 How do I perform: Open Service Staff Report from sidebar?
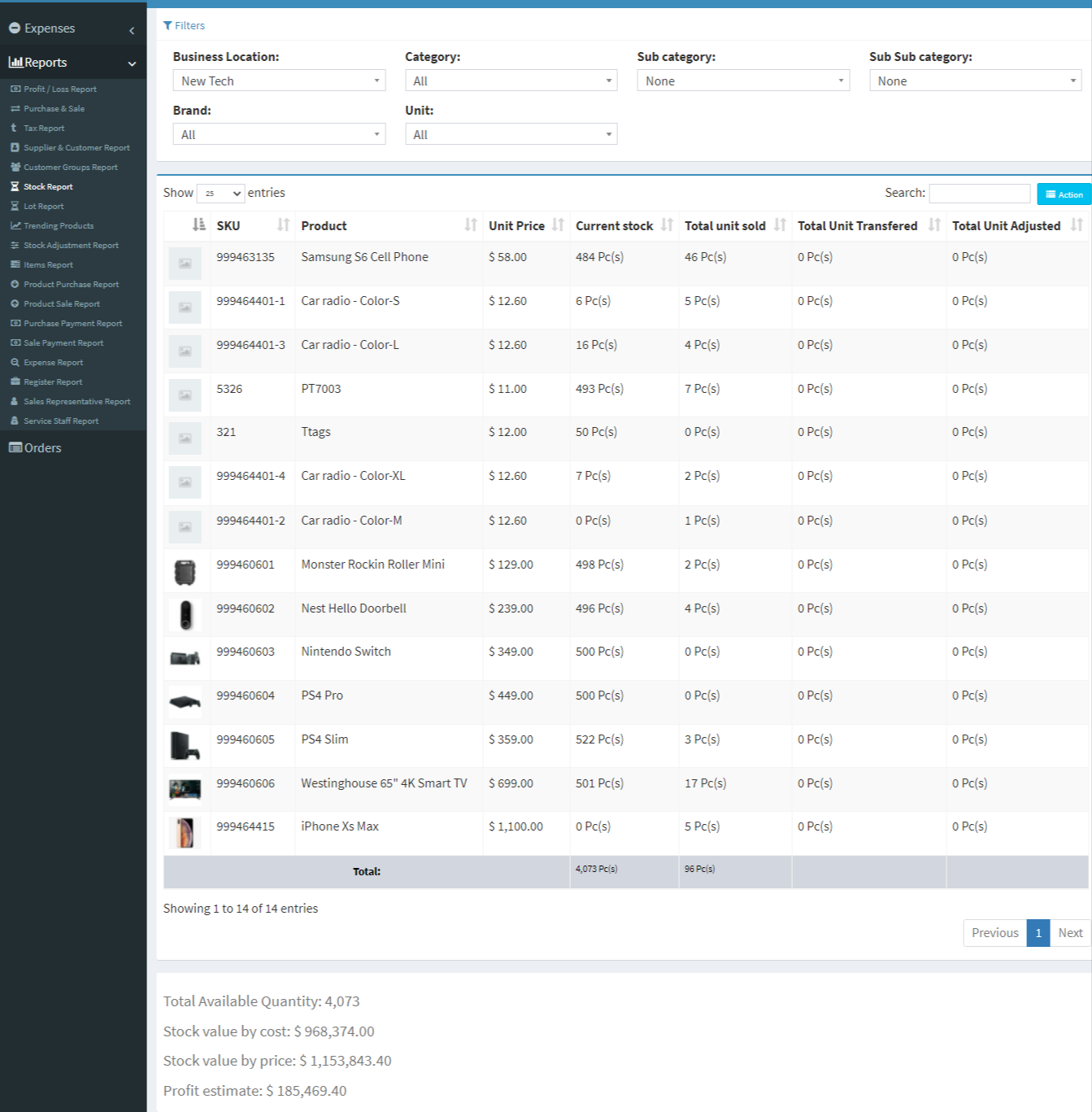click(x=61, y=421)
